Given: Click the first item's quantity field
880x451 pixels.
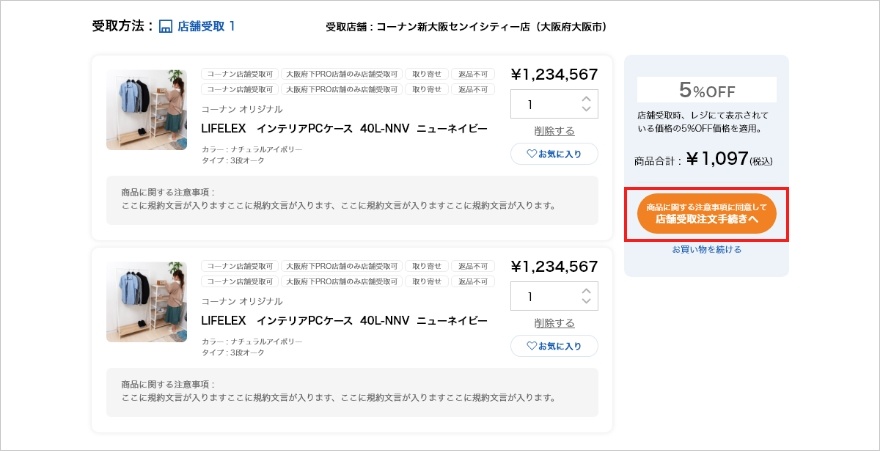Looking at the screenshot, I should pyautogui.click(x=554, y=104).
